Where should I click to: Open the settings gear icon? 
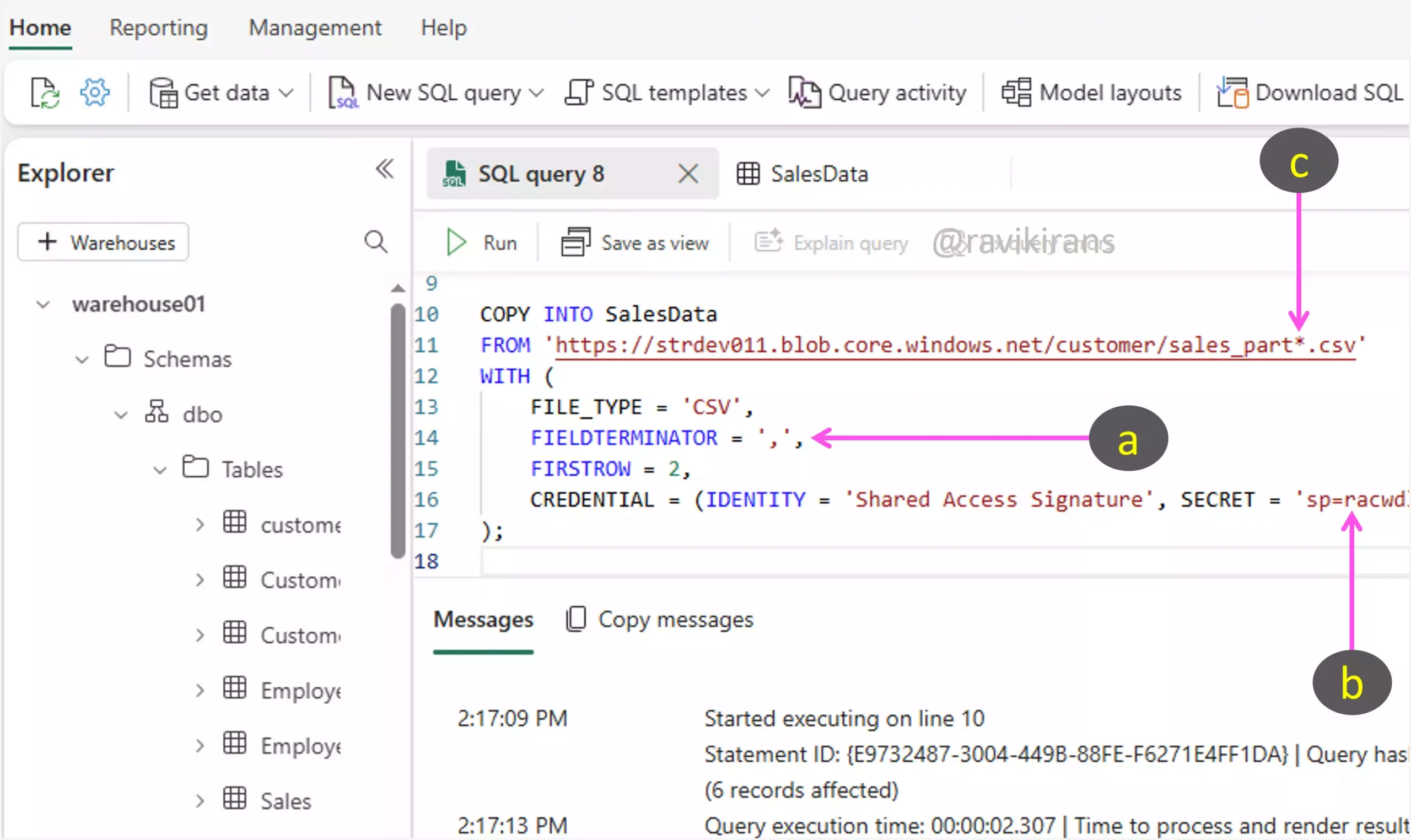(94, 91)
